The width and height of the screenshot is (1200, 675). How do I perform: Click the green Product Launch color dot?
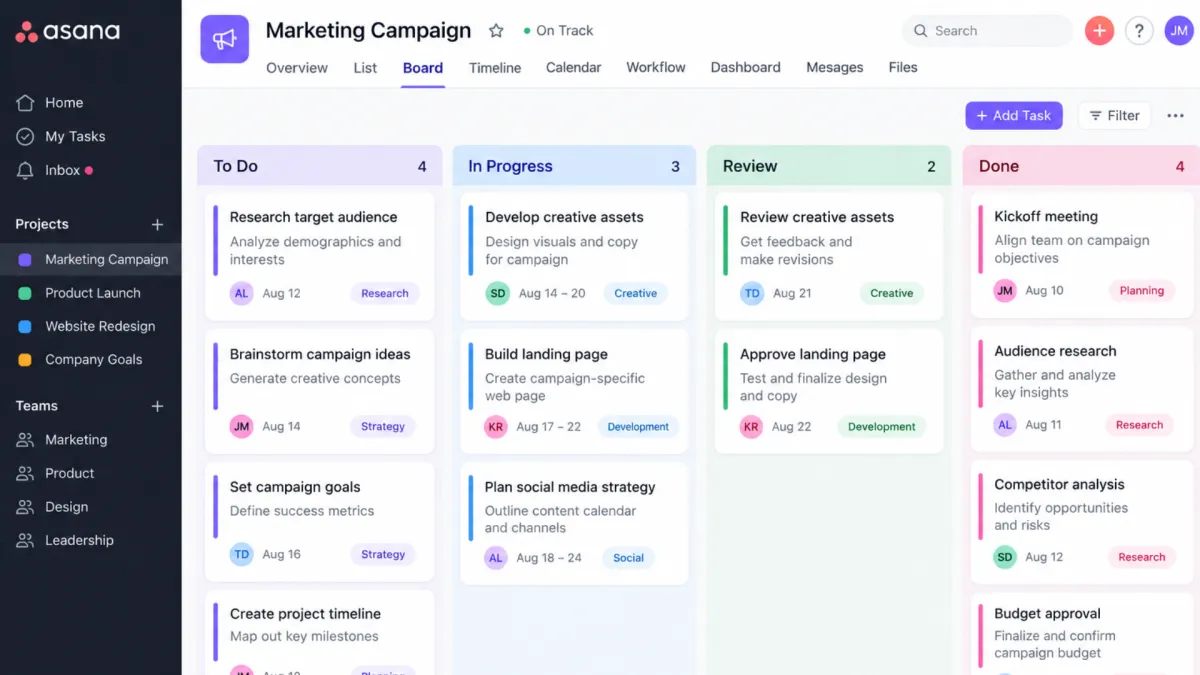pos(25,294)
